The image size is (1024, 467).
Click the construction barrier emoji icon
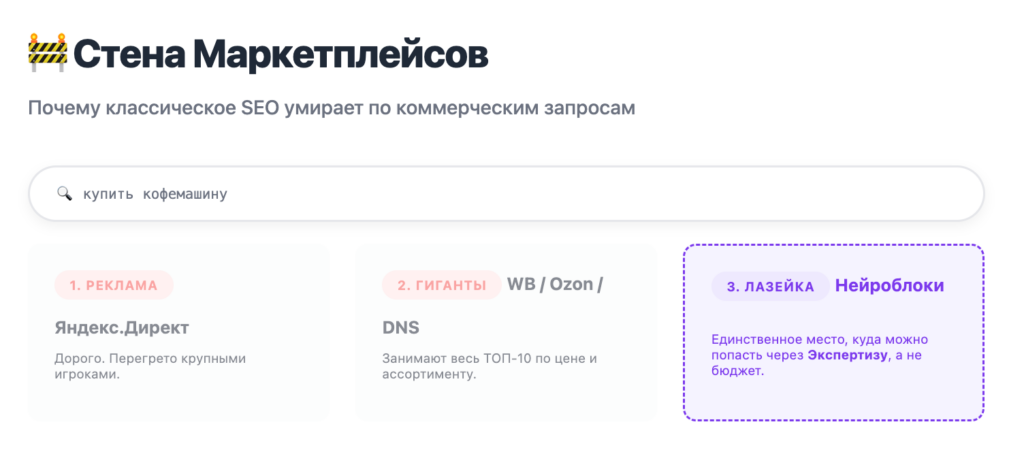(48, 53)
